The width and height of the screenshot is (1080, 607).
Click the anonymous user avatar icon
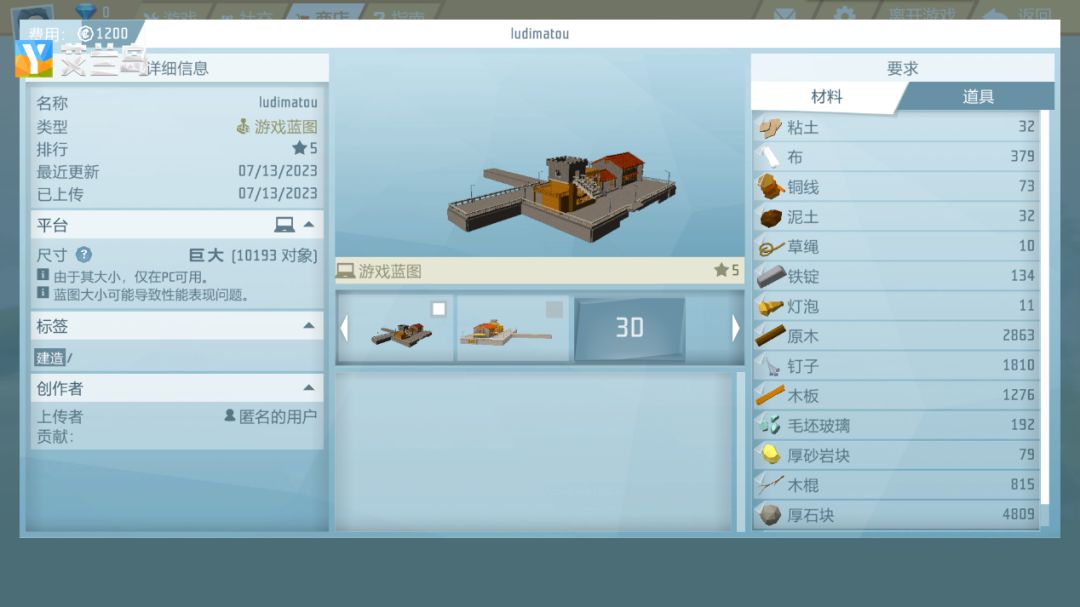point(229,415)
